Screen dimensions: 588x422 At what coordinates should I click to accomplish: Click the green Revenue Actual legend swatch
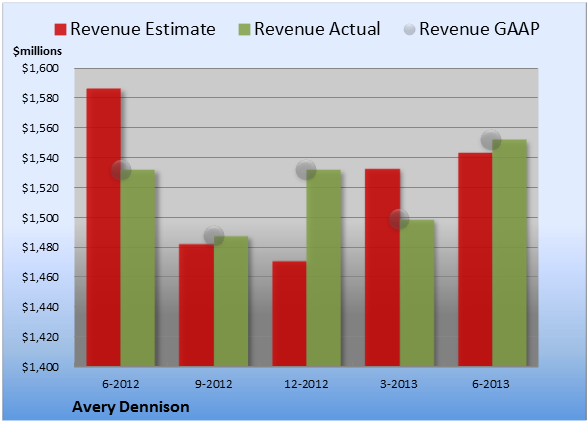pyautogui.click(x=244, y=29)
